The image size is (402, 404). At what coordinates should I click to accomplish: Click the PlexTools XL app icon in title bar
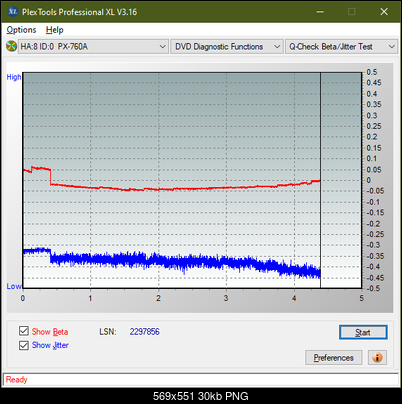point(12,12)
